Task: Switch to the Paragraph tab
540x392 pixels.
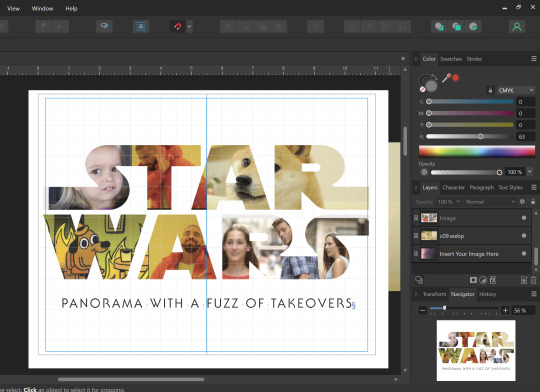Action: pos(481,187)
